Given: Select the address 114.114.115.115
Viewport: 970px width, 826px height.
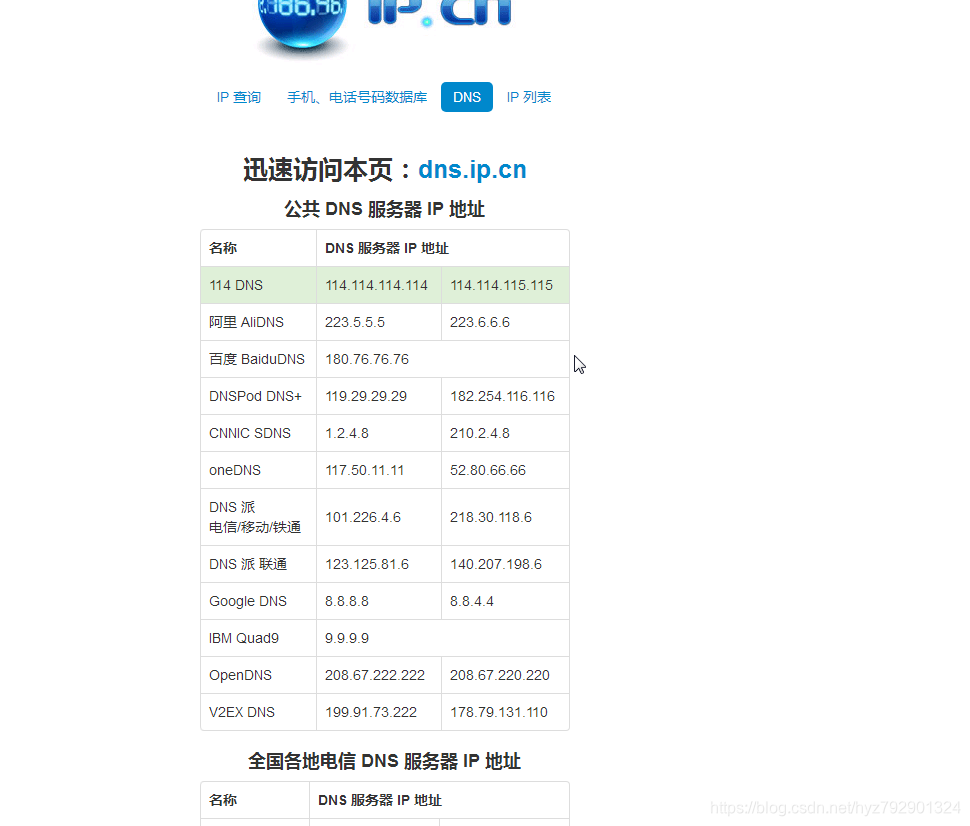Looking at the screenshot, I should 501,285.
